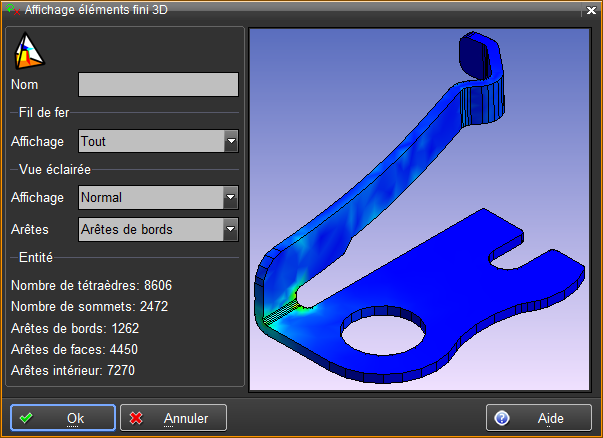
Task: Select the text Nombre de tétraèdres: 8606
Action: [92, 285]
